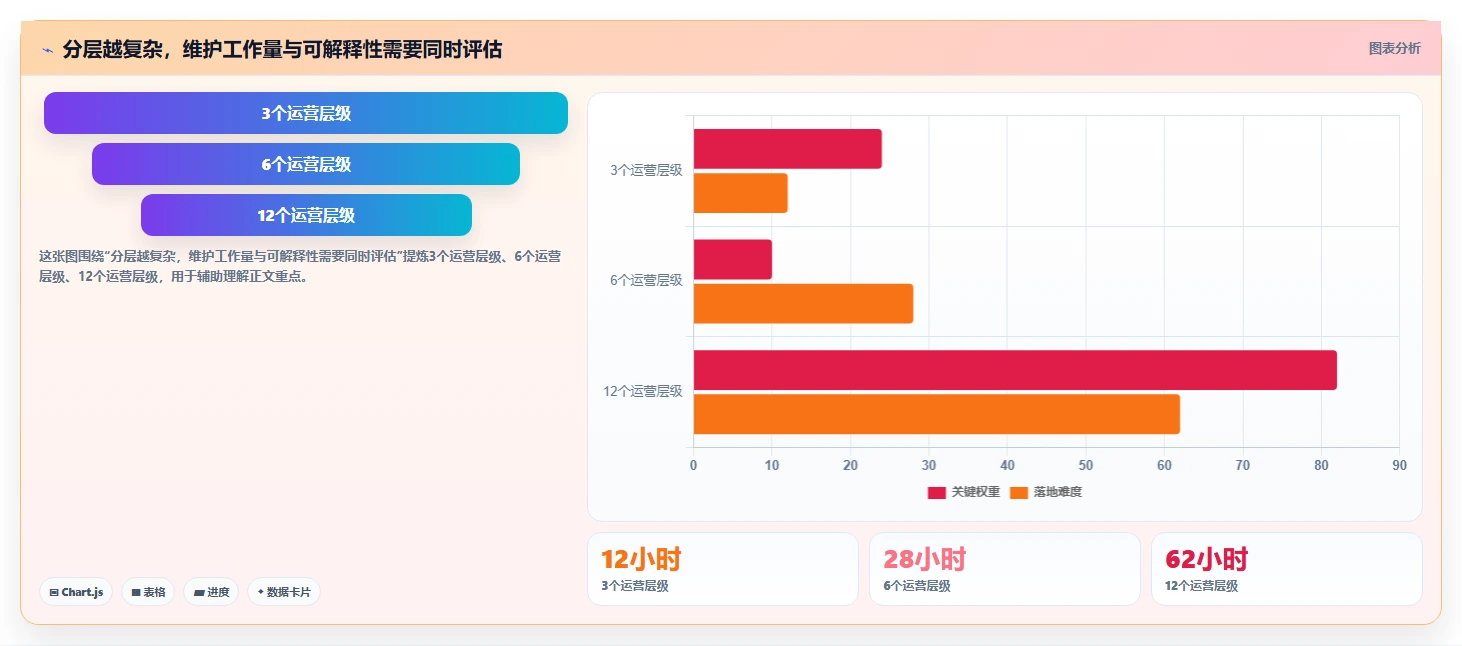
Task: Click the x-axis tick label 90
Action: pos(1399,465)
